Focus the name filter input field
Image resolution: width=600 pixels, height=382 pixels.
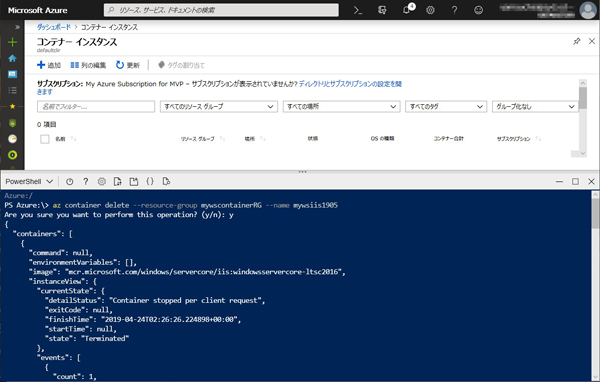pos(96,106)
